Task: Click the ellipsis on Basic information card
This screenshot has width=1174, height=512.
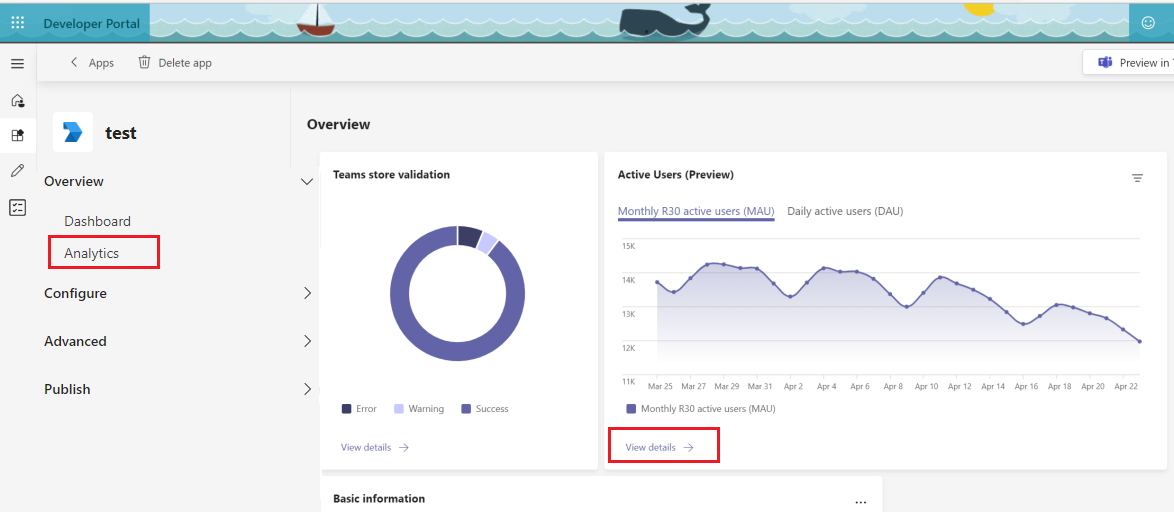Action: coord(860,501)
